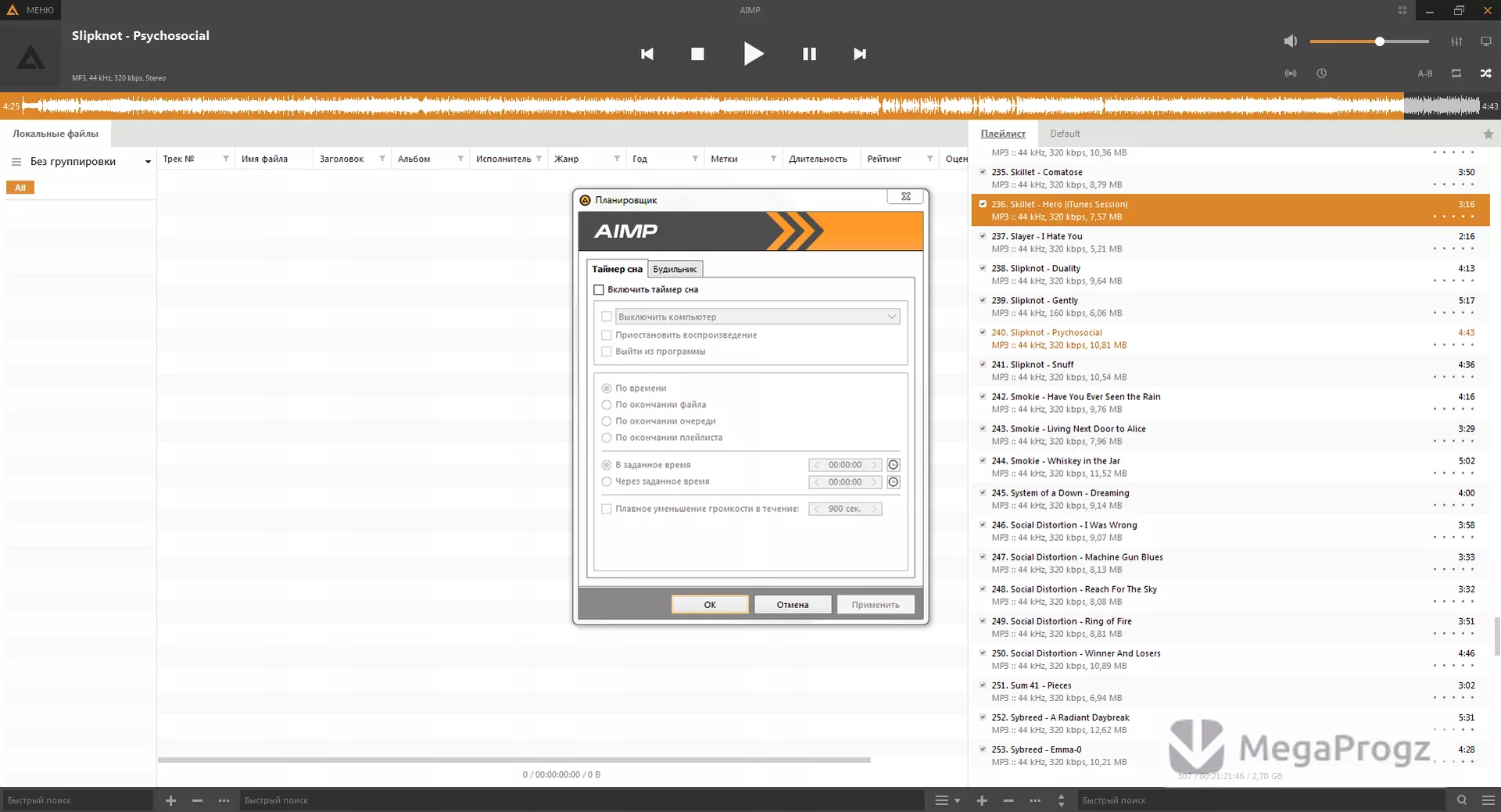Click the monitor icon in the header
This screenshot has width=1501, height=812.
pos(1486,41)
